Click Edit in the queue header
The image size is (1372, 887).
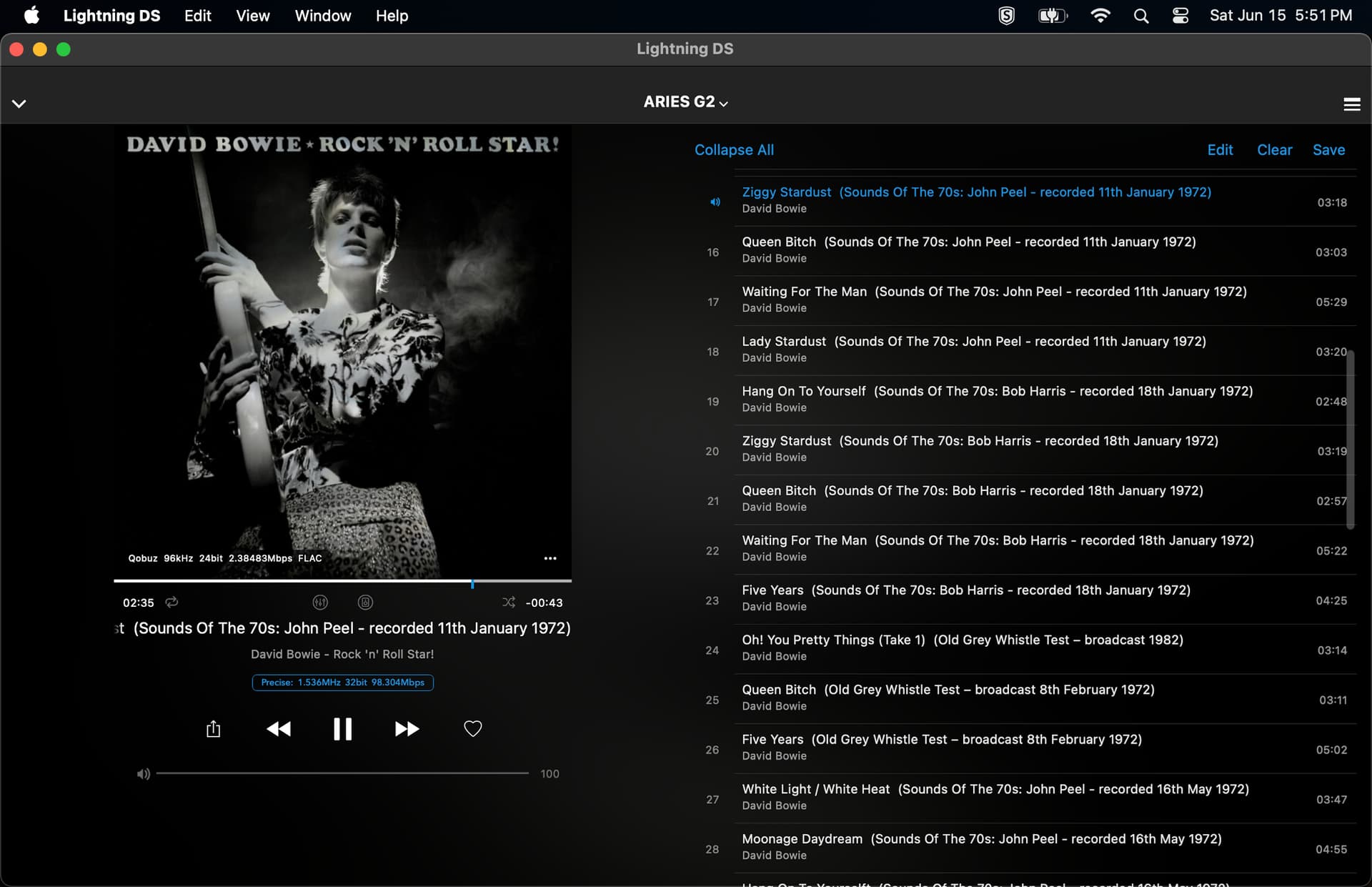[x=1220, y=149]
